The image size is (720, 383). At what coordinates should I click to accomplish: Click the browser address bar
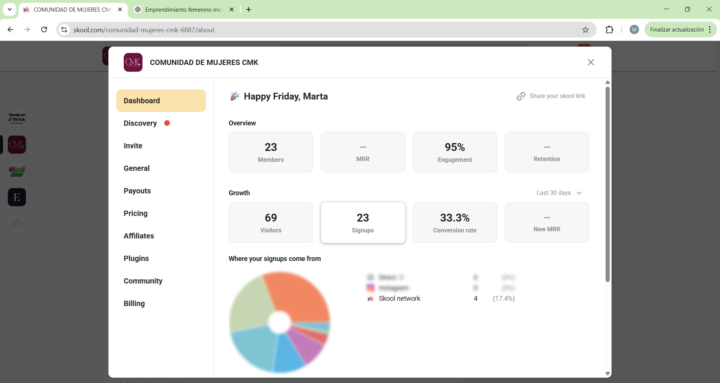click(326, 30)
